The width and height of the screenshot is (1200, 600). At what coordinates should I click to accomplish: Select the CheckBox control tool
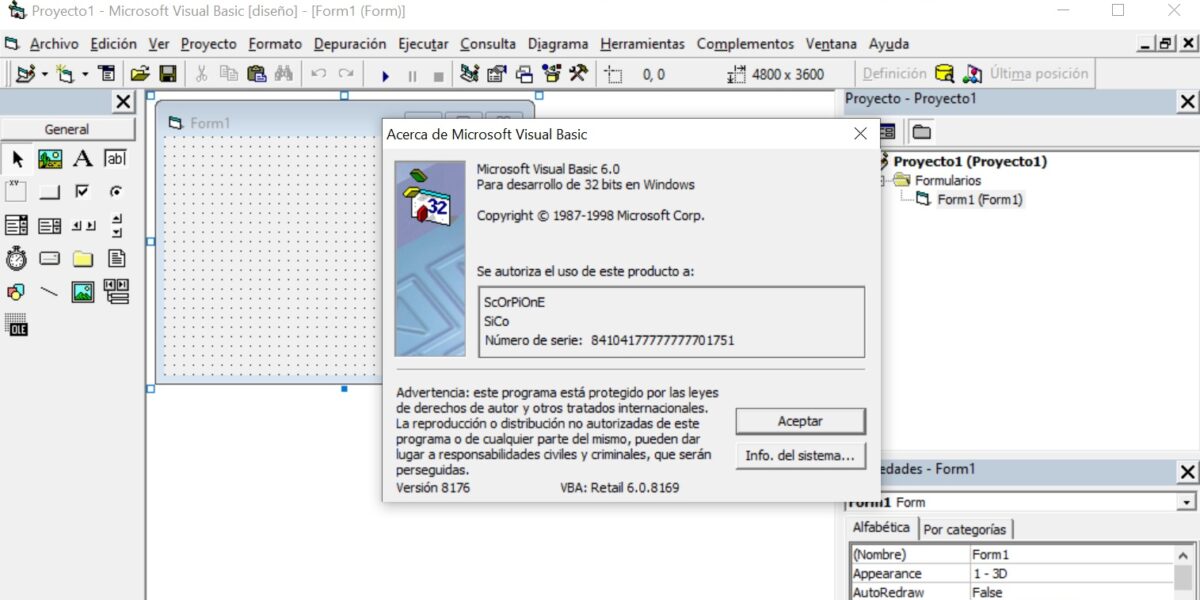click(x=83, y=192)
